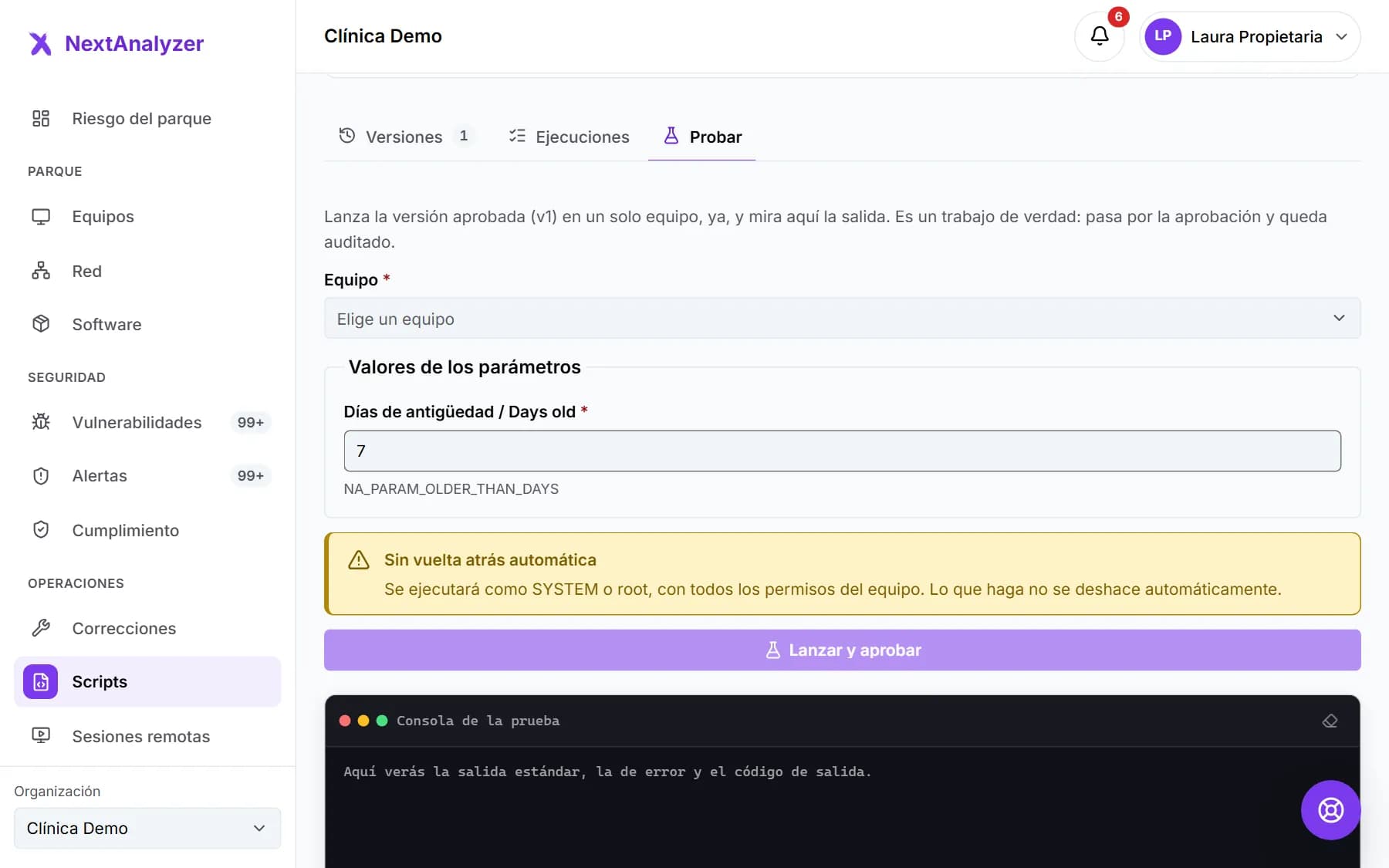The width and height of the screenshot is (1389, 868).
Task: Switch to the Ejecuciones tab
Action: coord(569,137)
